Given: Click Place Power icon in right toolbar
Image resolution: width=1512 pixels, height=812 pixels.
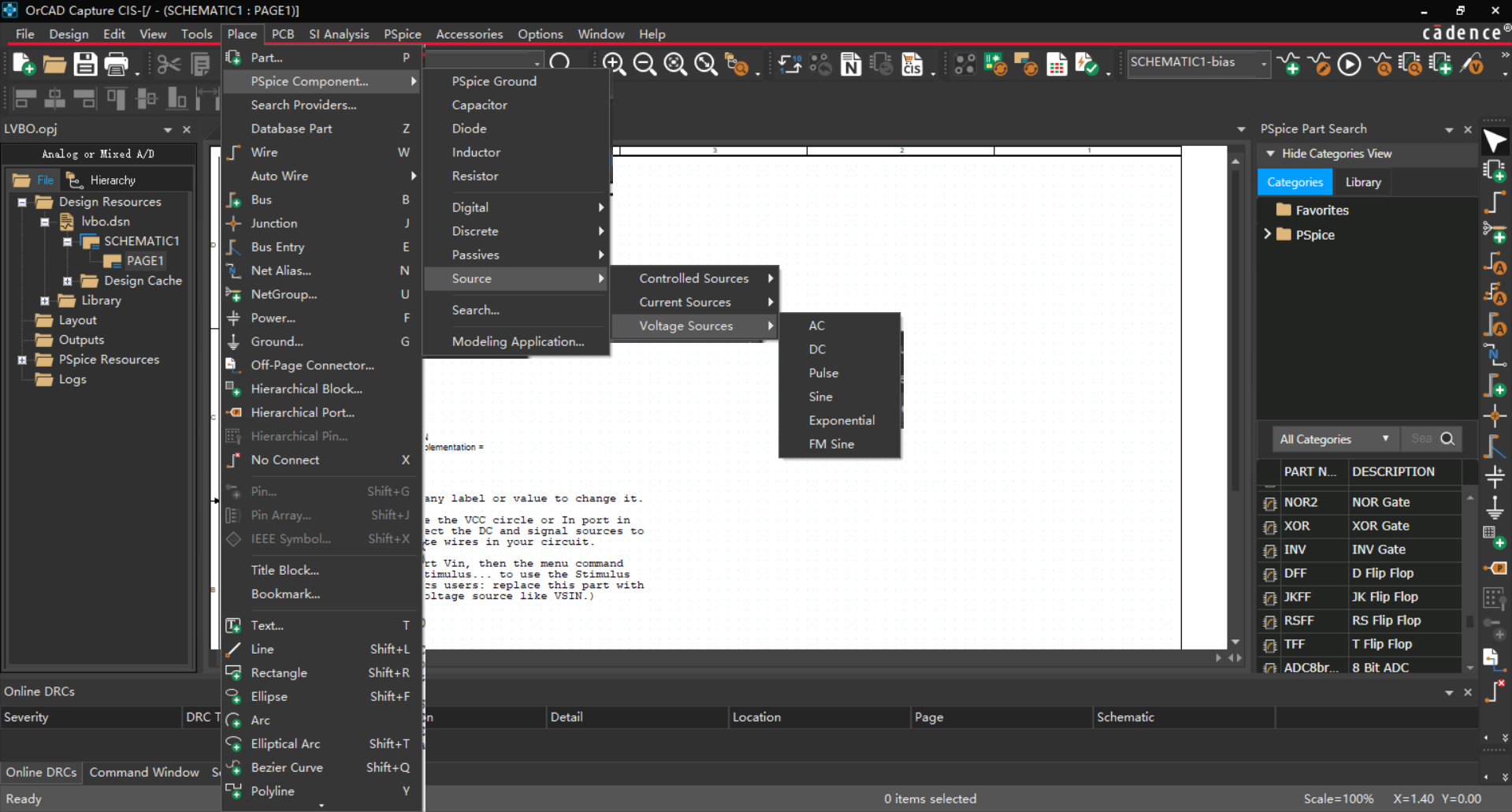Looking at the screenshot, I should 1495,476.
